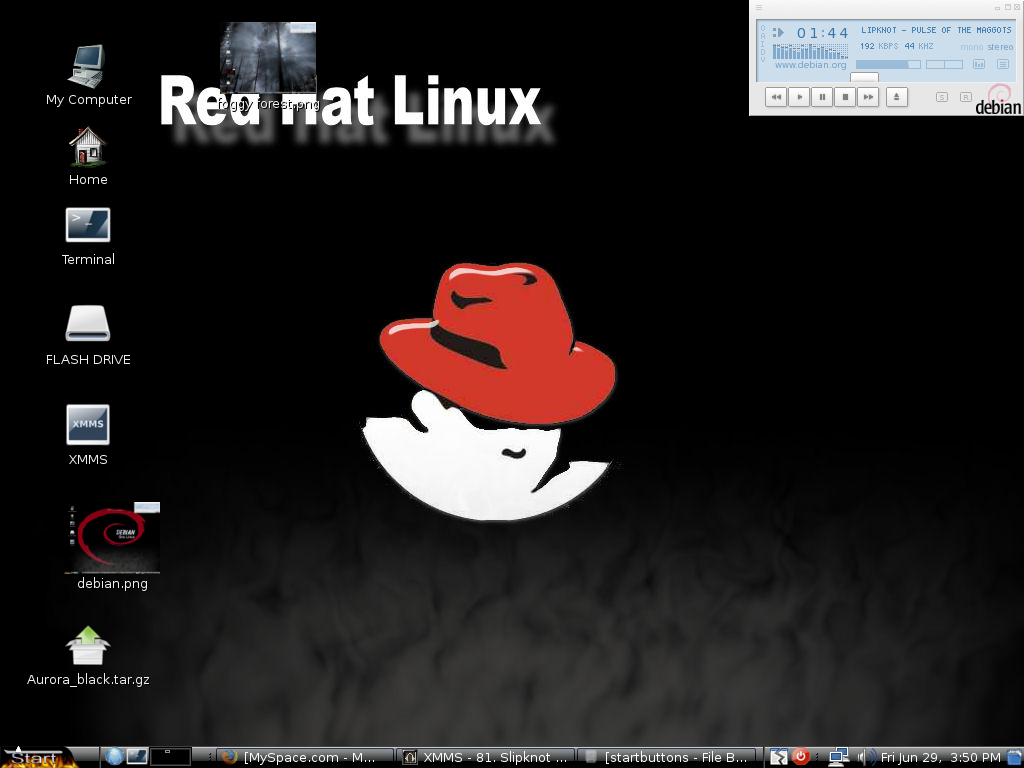Screen dimensions: 1024x768
Task: Click the XMMS play button
Action: click(x=799, y=97)
